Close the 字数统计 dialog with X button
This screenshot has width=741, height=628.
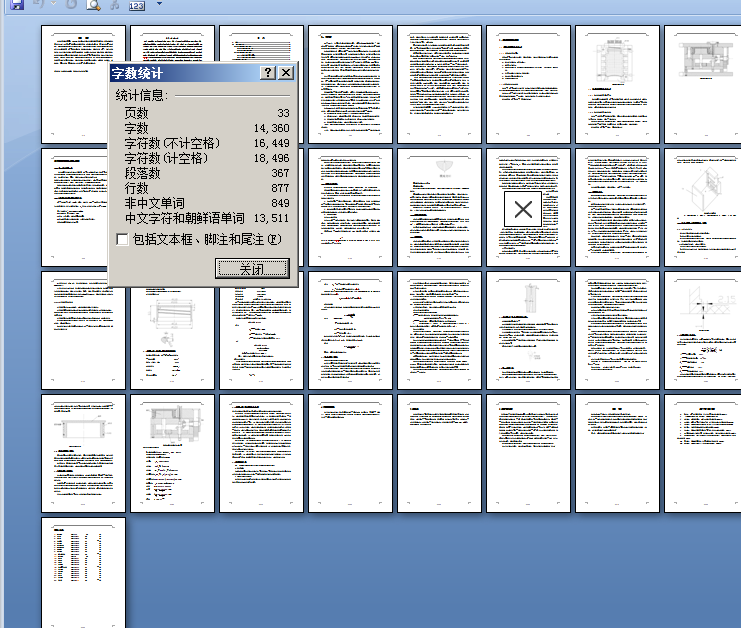click(286, 72)
